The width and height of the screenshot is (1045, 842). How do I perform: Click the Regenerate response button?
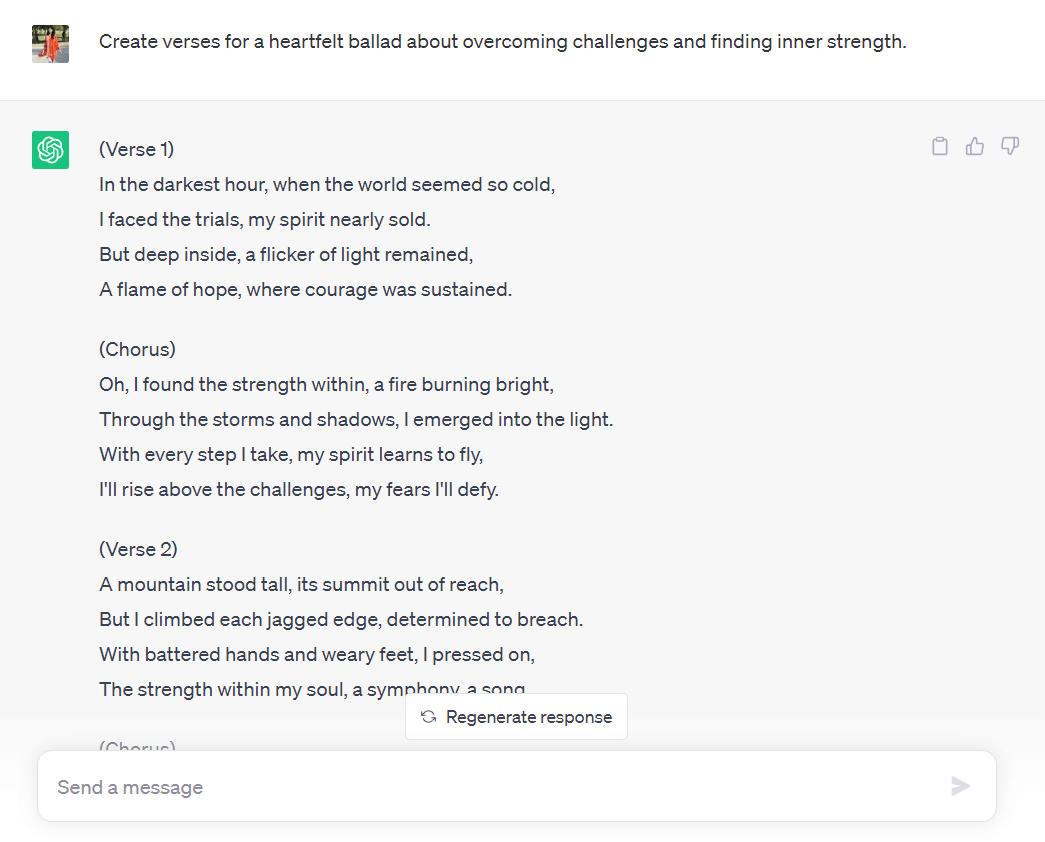click(x=516, y=717)
